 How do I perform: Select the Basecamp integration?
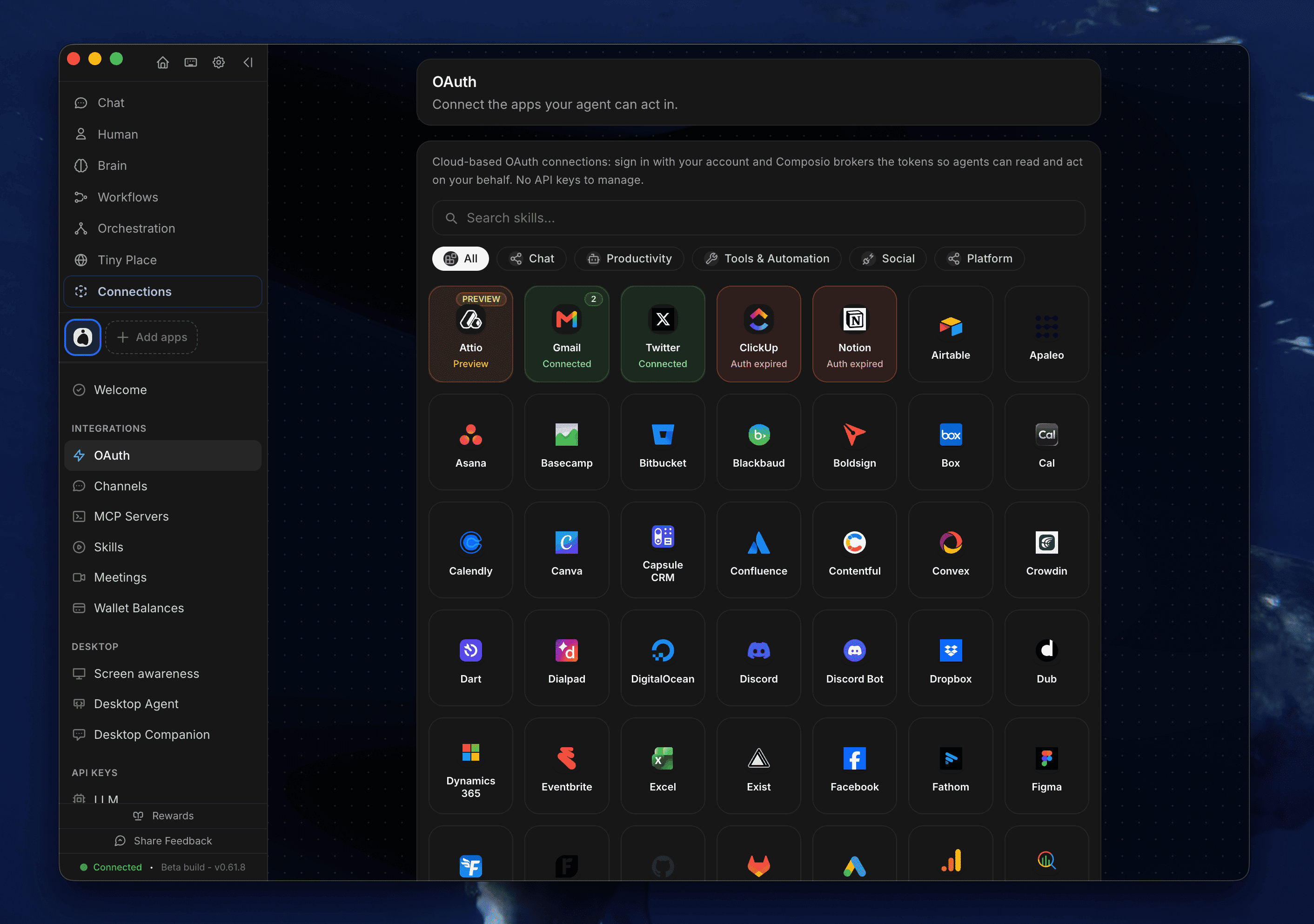pyautogui.click(x=567, y=442)
